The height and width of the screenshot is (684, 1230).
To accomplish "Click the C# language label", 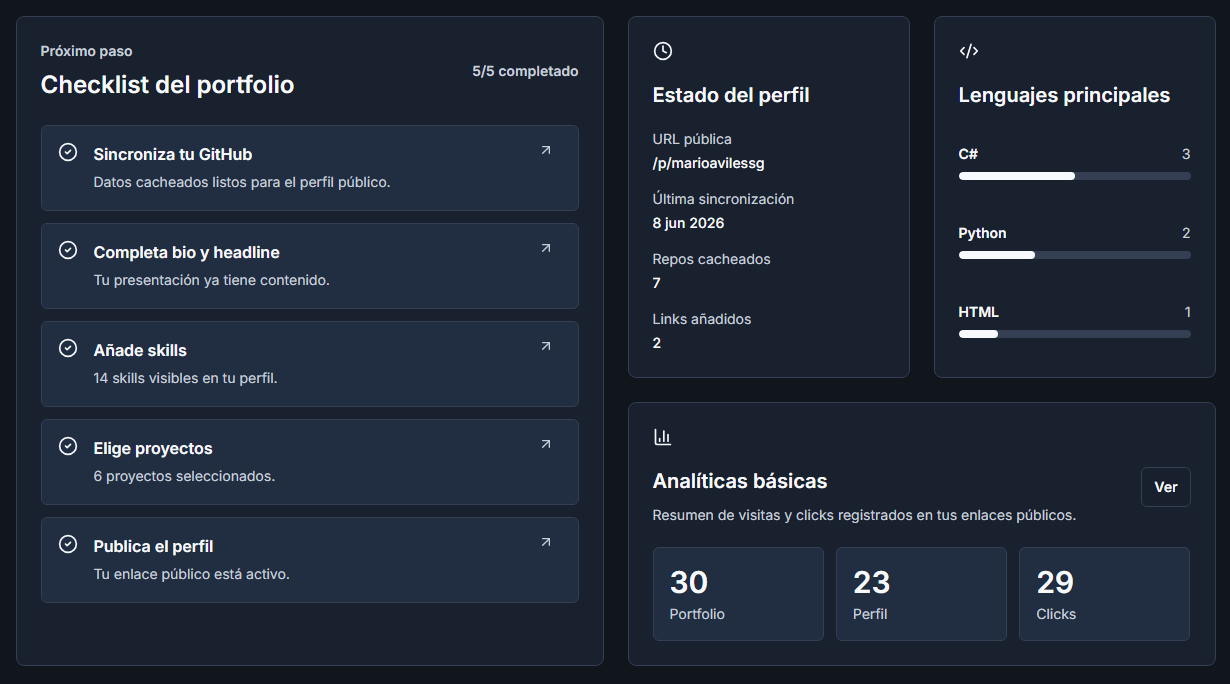I will pos(968,154).
